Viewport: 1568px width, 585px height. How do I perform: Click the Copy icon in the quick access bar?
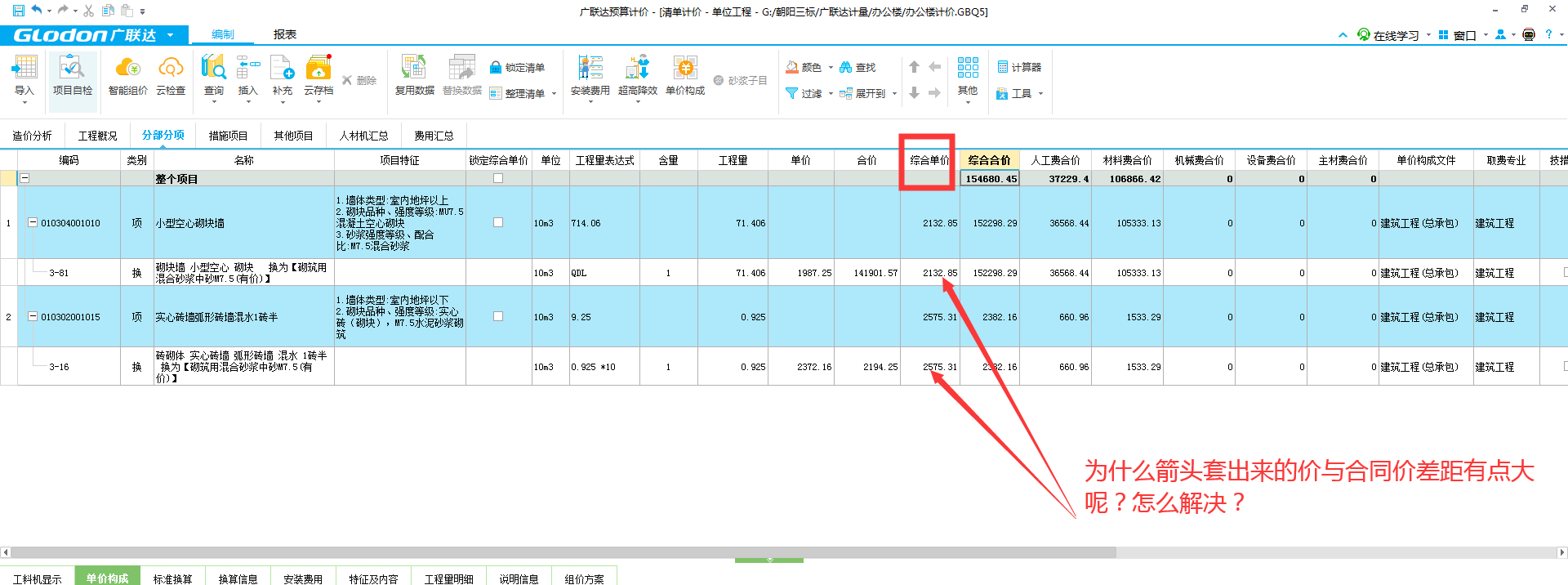point(108,11)
